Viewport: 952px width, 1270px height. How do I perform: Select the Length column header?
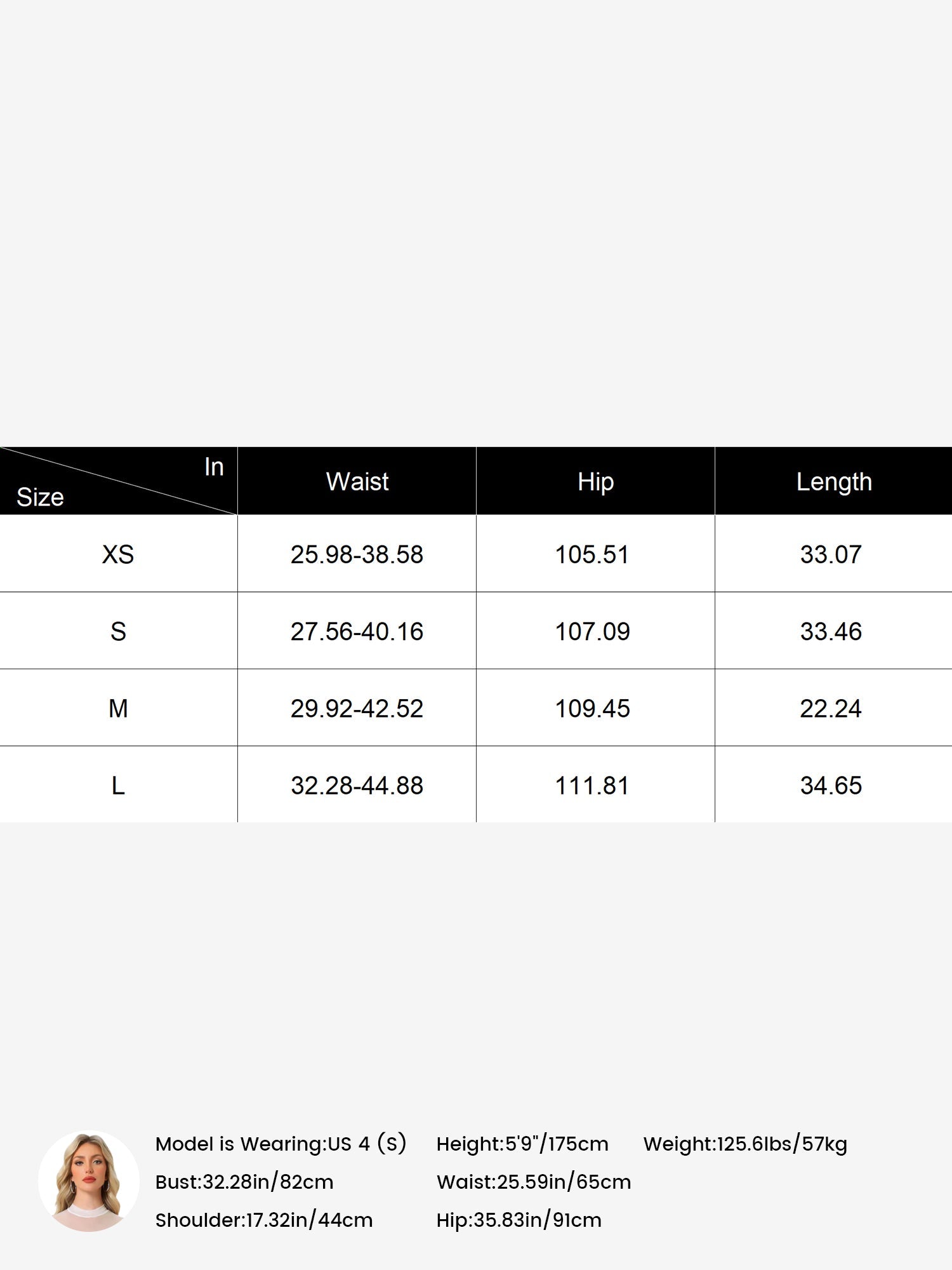[x=834, y=481]
